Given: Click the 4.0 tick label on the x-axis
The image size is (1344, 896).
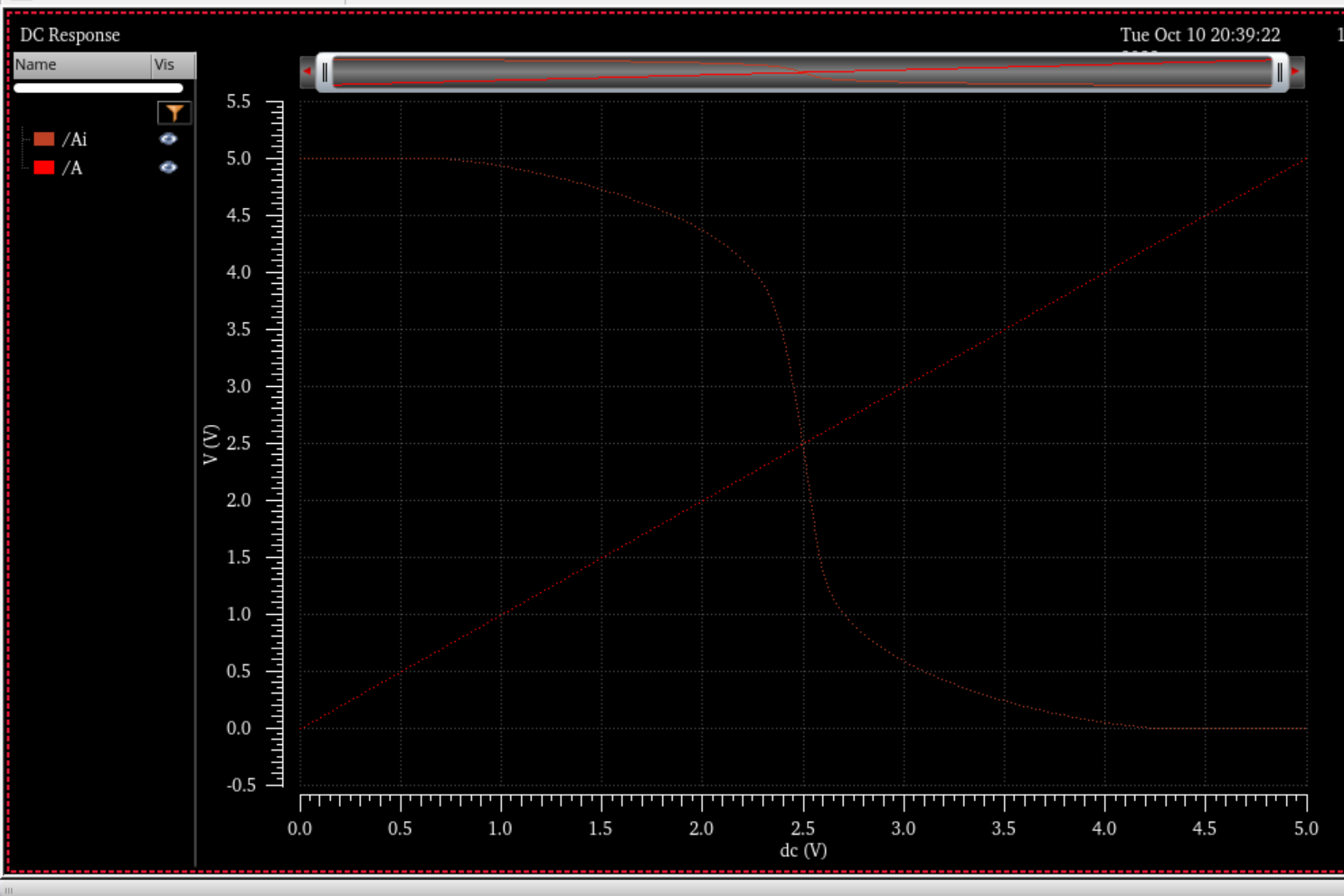Looking at the screenshot, I should click(1104, 828).
